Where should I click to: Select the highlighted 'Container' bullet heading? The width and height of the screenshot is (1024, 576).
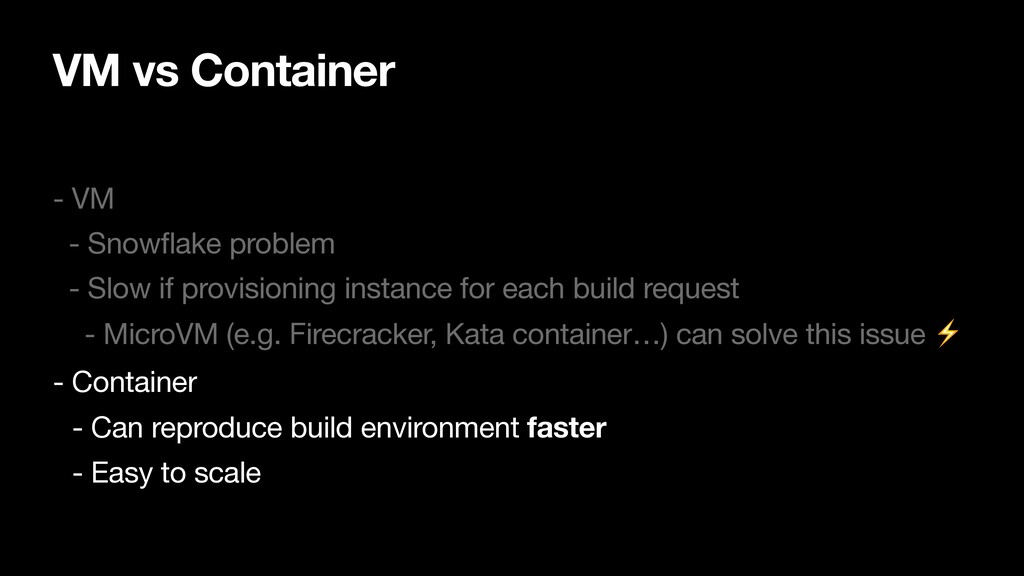pos(134,382)
